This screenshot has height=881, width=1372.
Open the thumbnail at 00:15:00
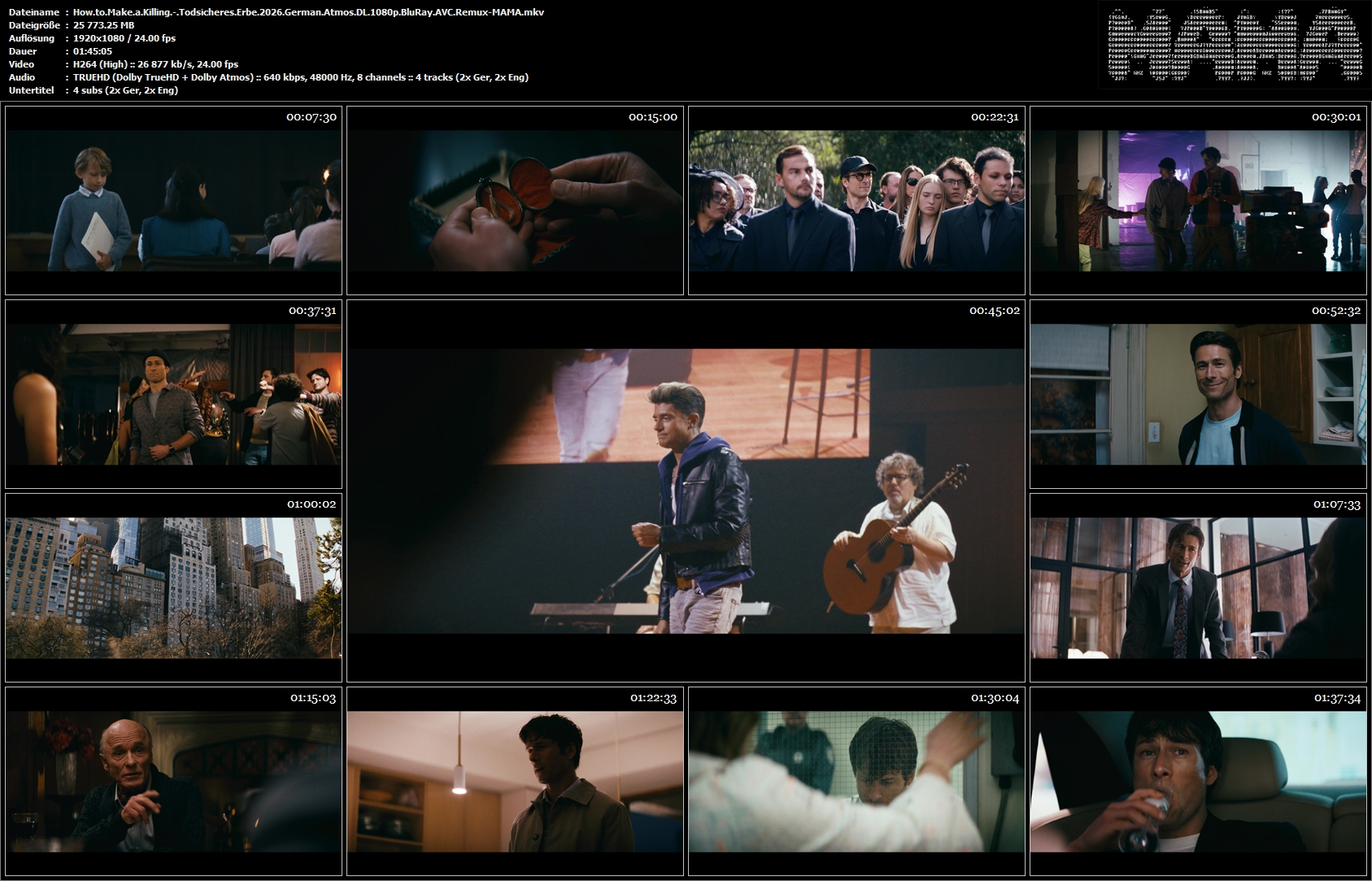(x=515, y=200)
